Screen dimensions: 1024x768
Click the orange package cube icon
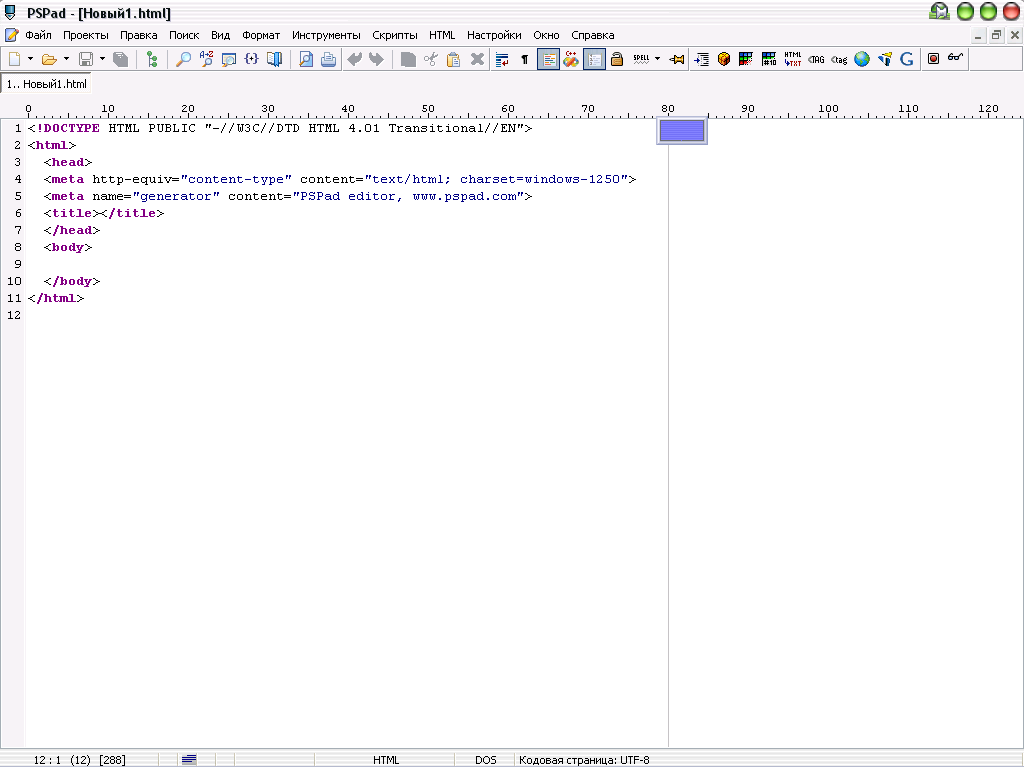pos(724,59)
